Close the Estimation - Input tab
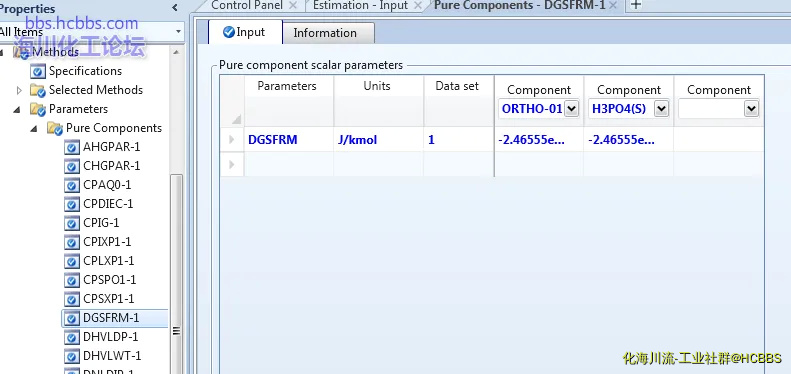 [418, 6]
